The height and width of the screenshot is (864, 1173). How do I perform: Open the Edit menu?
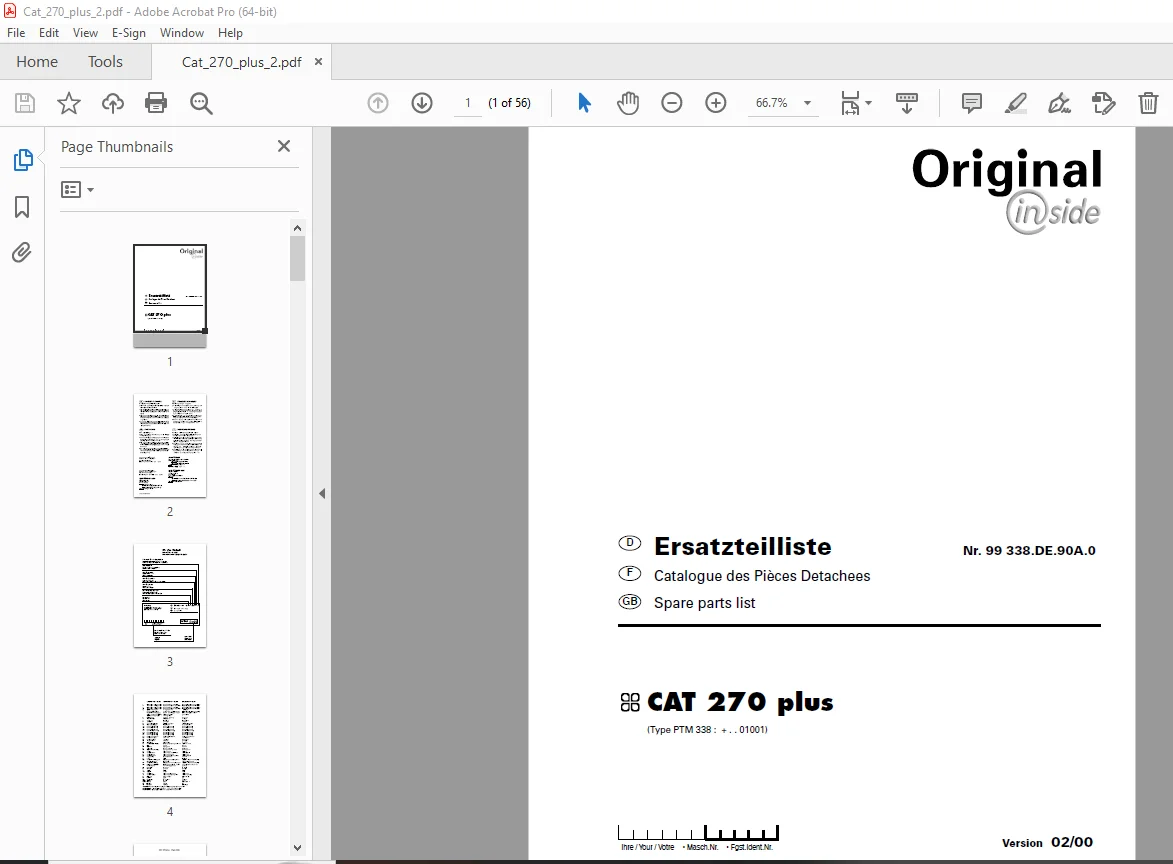(x=49, y=33)
